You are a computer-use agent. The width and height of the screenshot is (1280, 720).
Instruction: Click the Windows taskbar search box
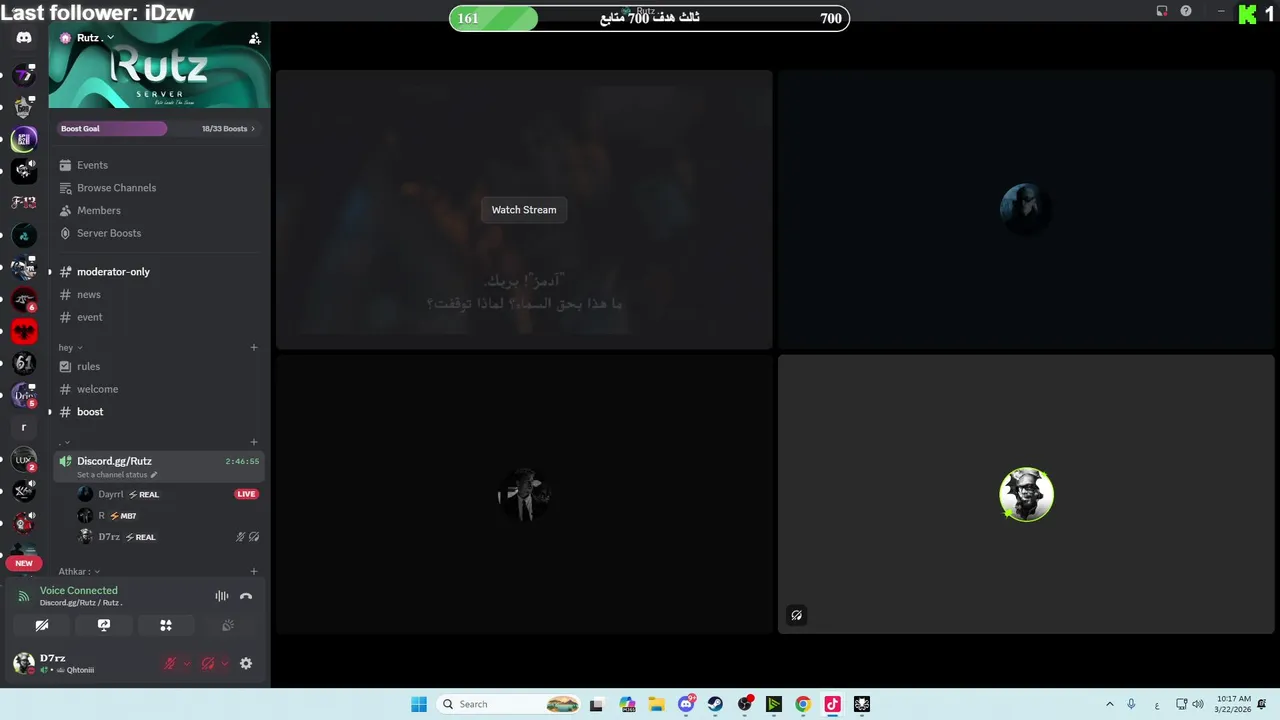click(x=510, y=704)
